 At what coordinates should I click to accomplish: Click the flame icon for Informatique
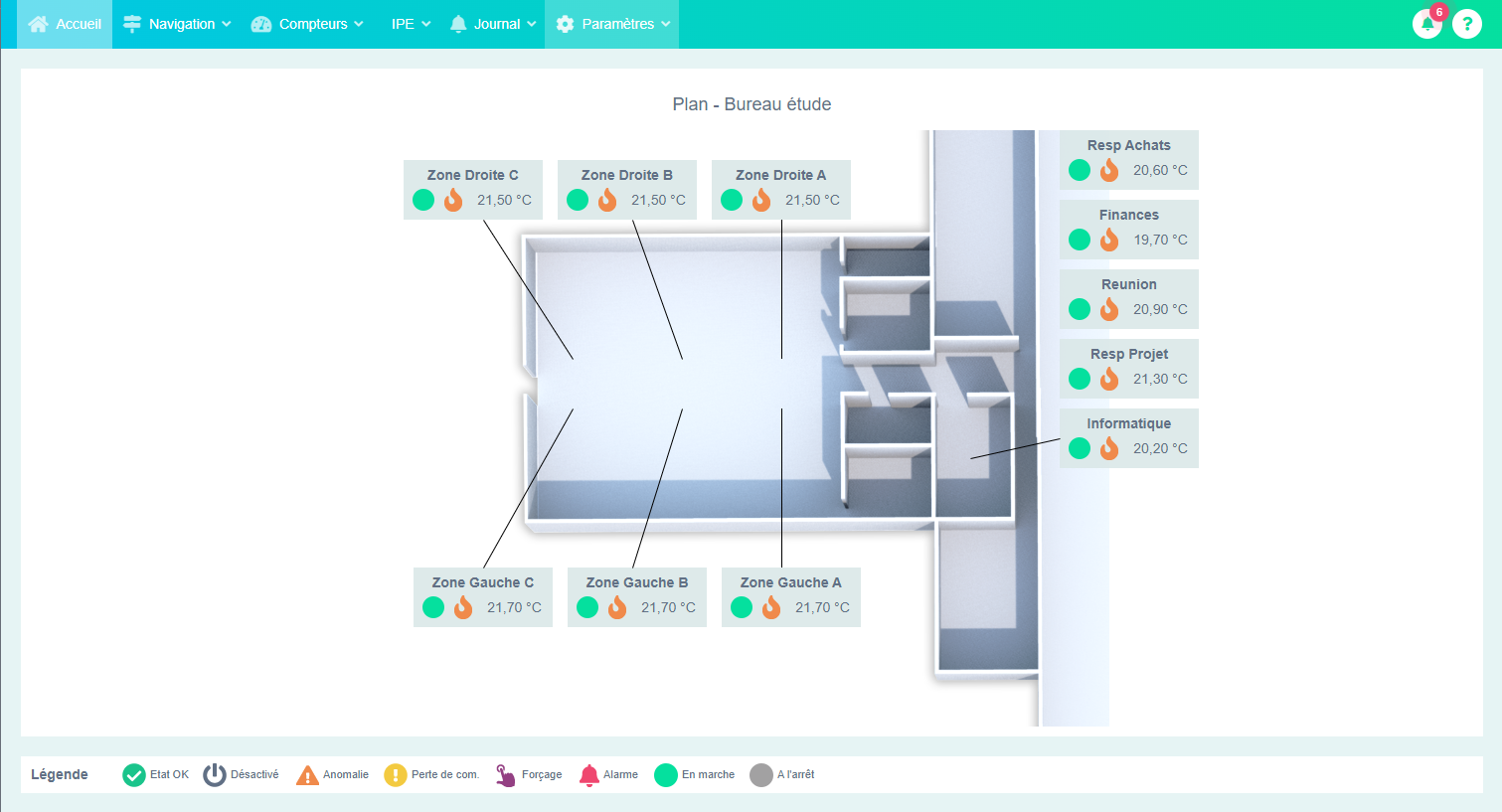[1109, 448]
